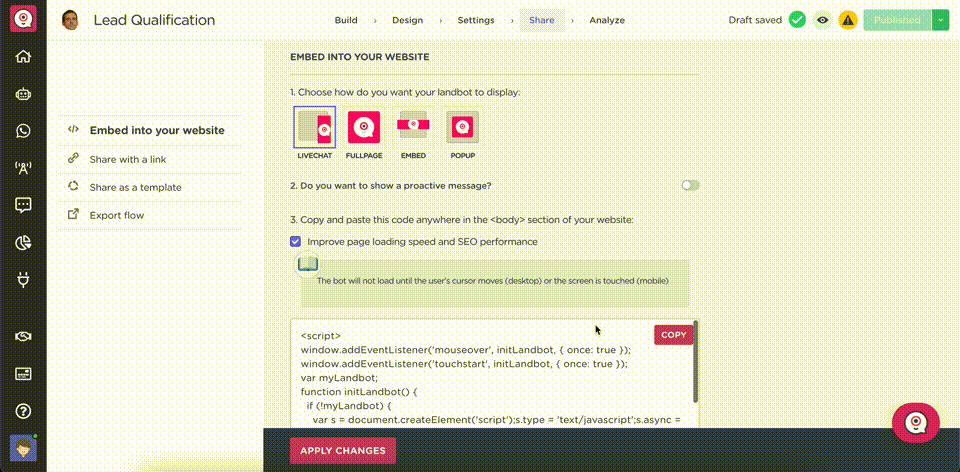Click the COPY code button

[x=673, y=335]
